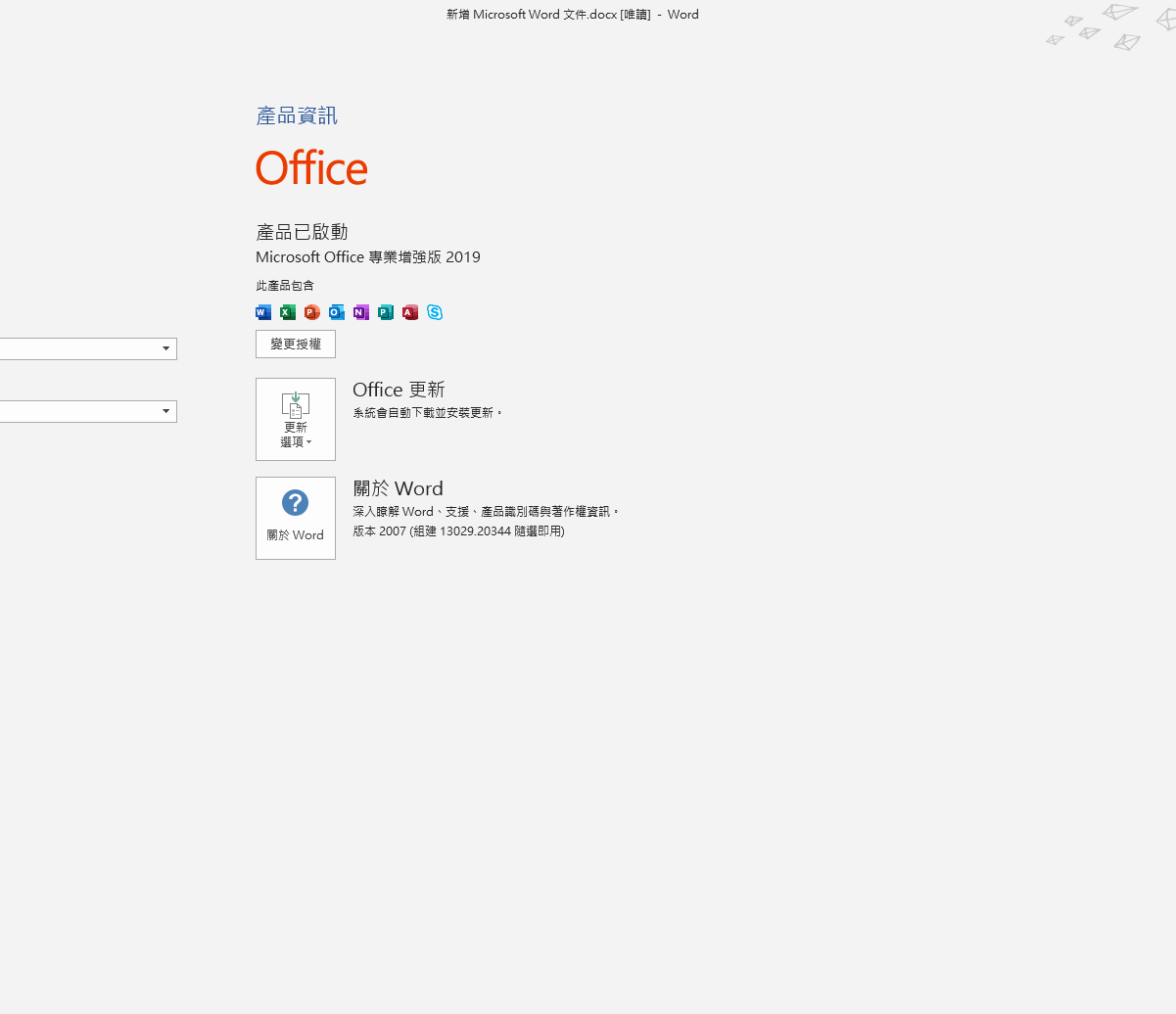Click the OneNote app icon
Viewport: 1176px width, 1014px height.
361,312
